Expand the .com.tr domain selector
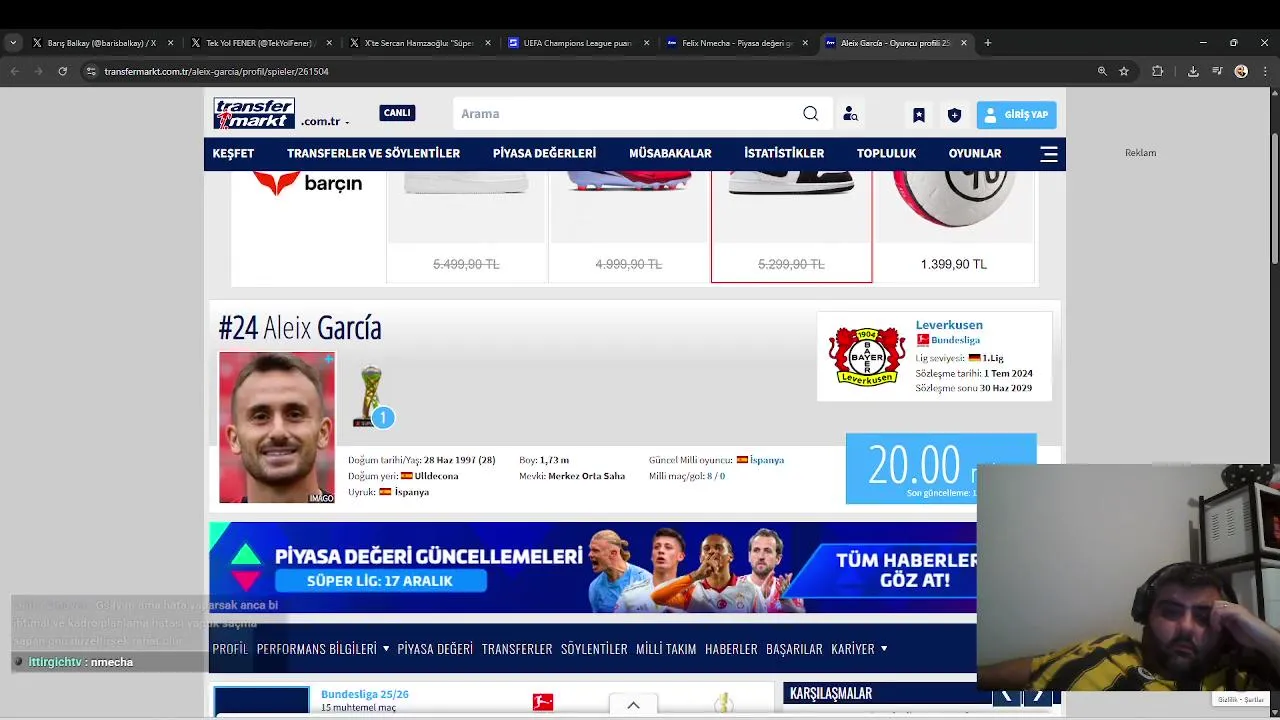Viewport: 1280px width, 720px height. pos(326,121)
